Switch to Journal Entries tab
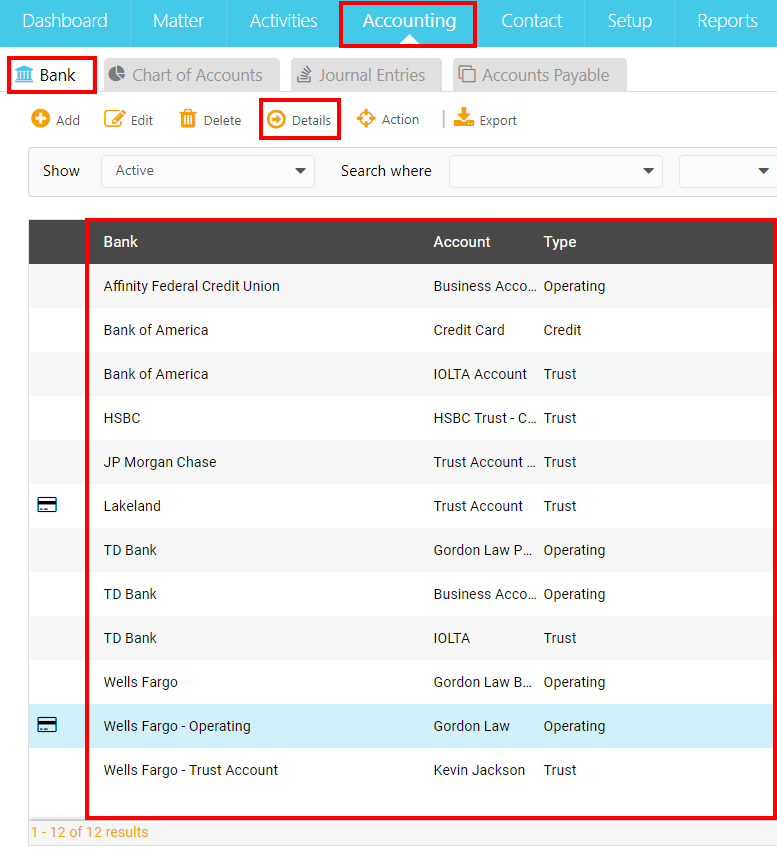This screenshot has width=777, height=850. point(367,75)
